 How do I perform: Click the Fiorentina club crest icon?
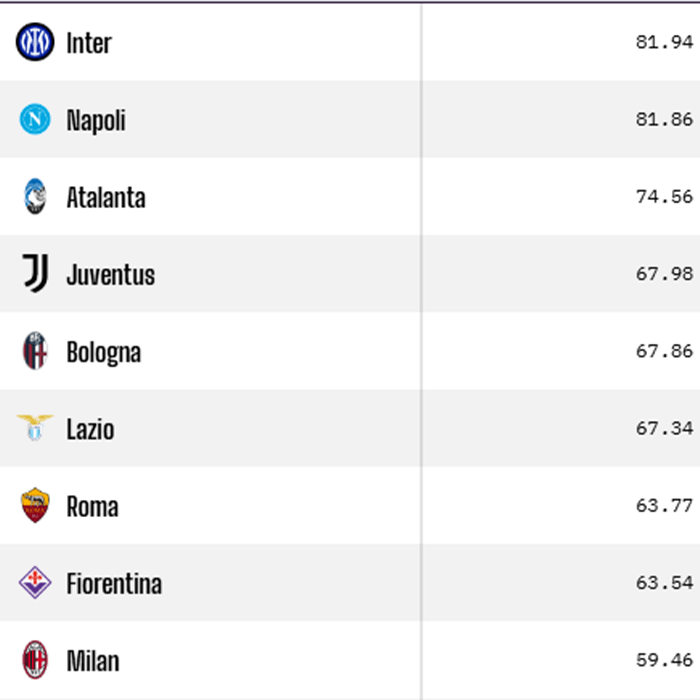(35, 583)
